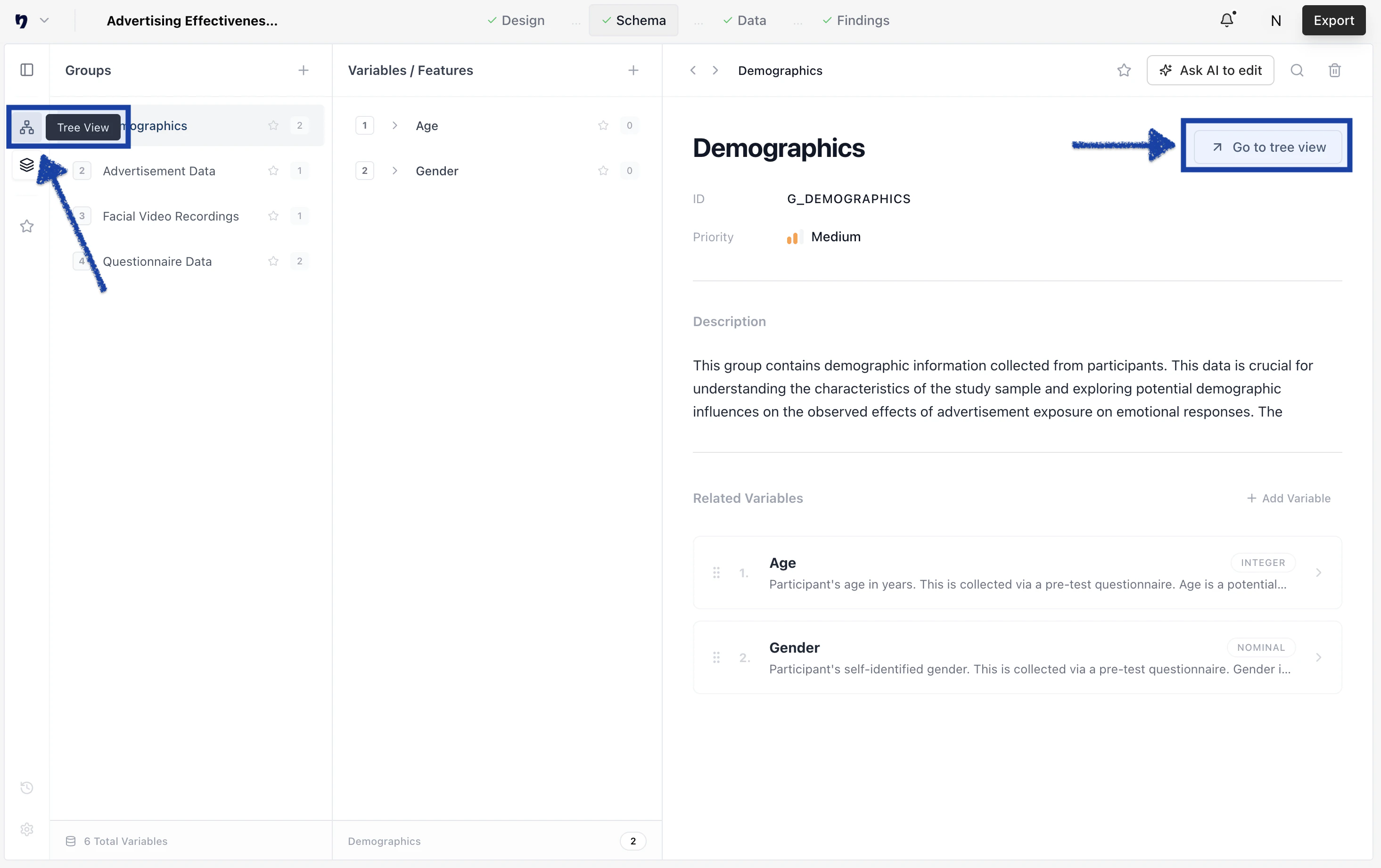Favorite the Demographics detail header star
1381x868 pixels.
pyautogui.click(x=1124, y=71)
